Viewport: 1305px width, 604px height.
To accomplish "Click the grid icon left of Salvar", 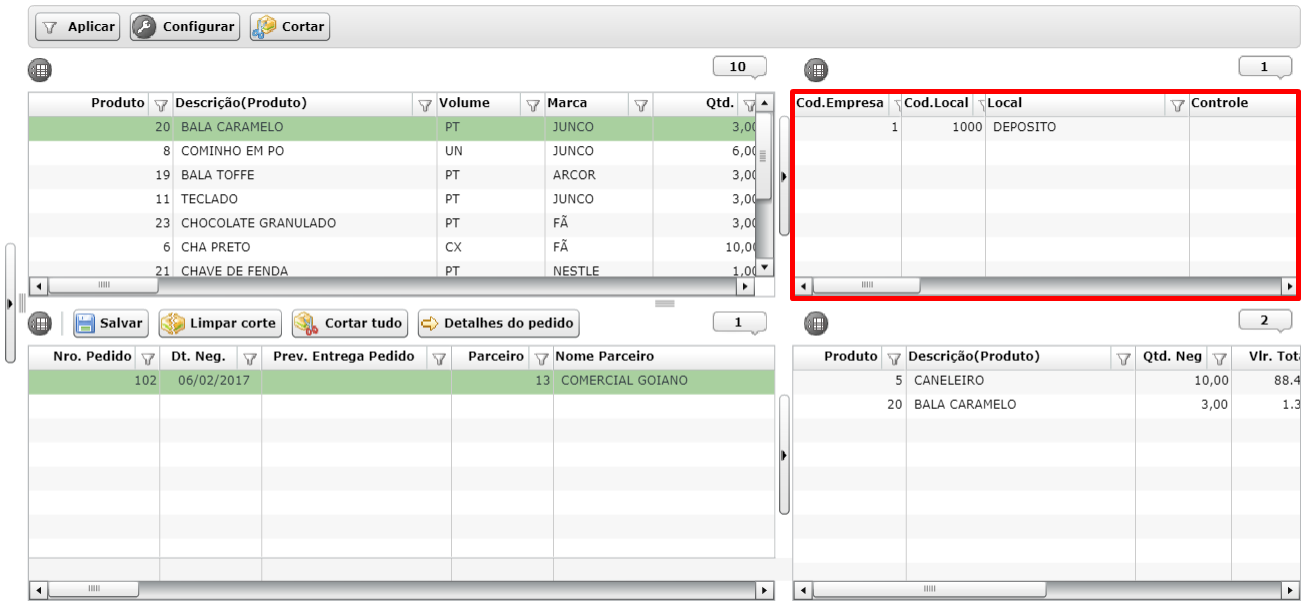I will pyautogui.click(x=39, y=324).
